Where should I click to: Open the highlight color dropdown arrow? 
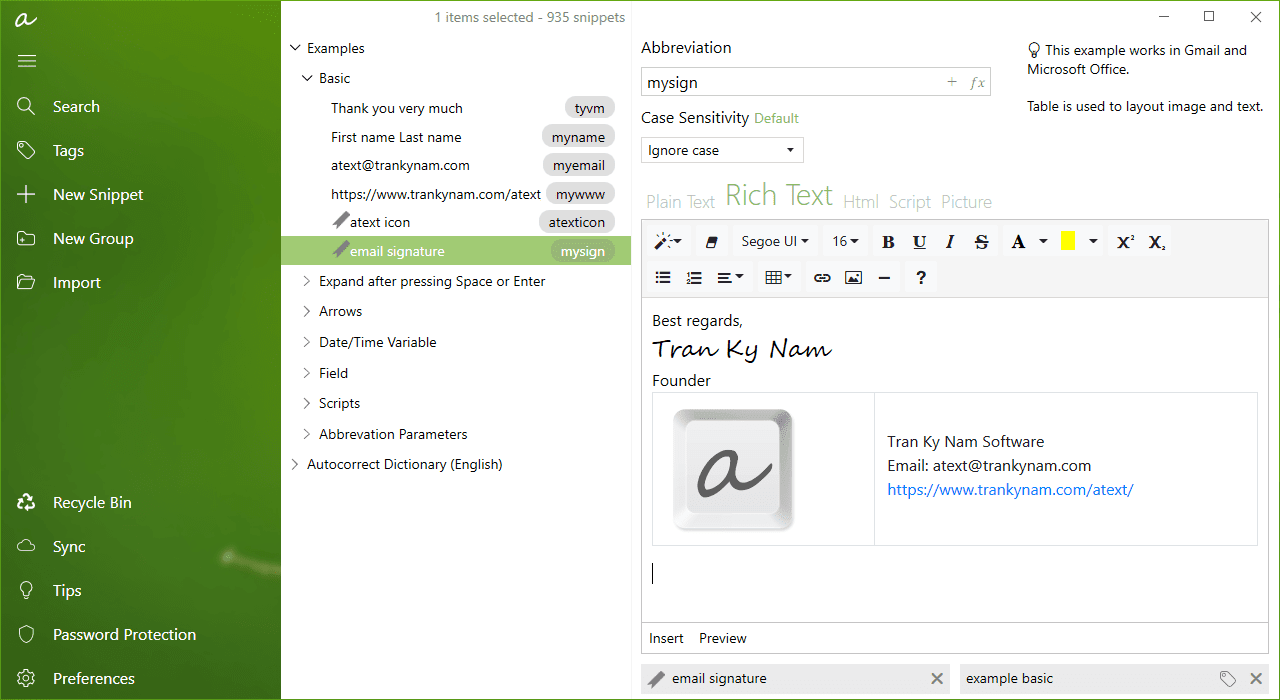pyautogui.click(x=1093, y=241)
